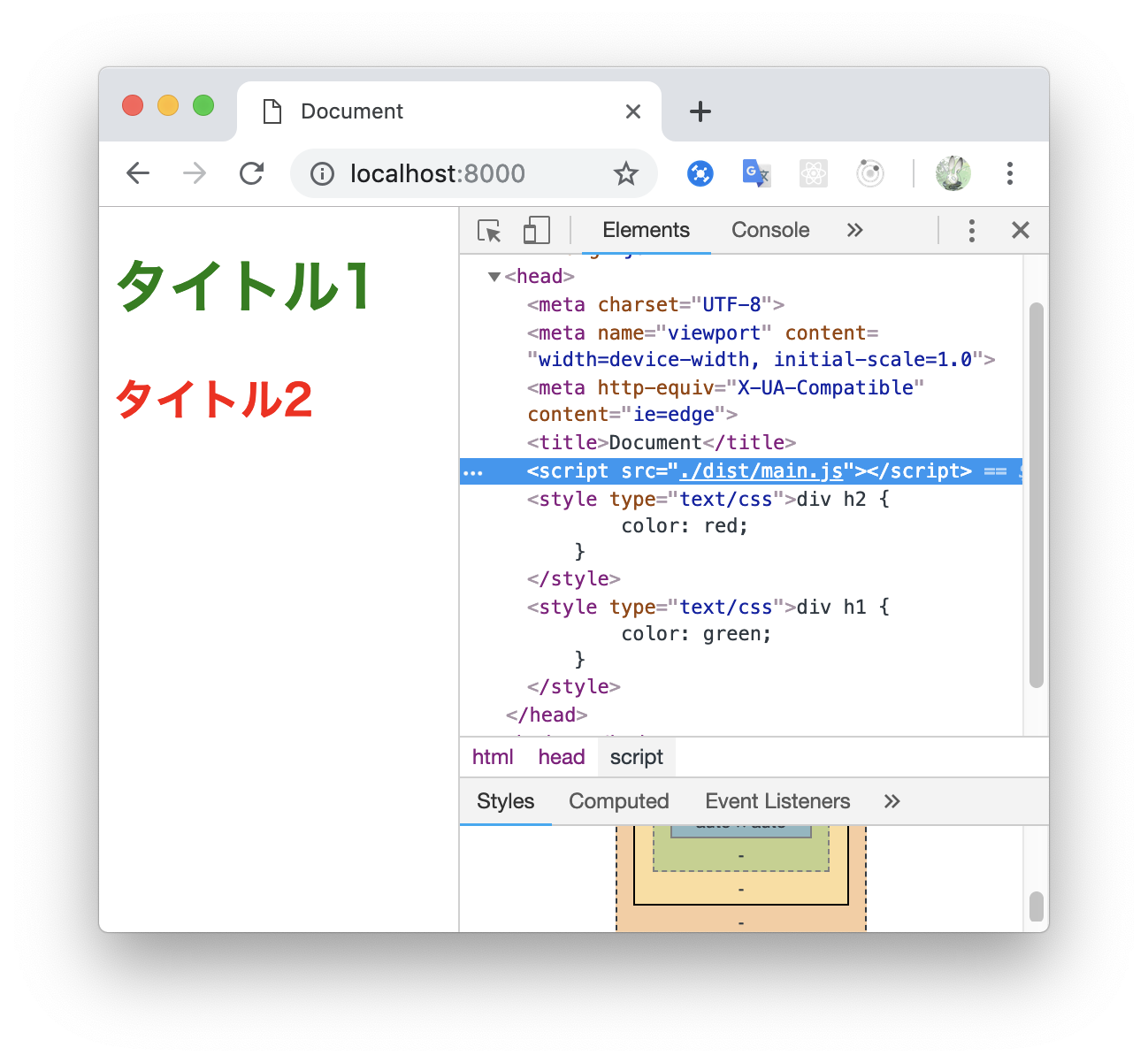1148x1063 pixels.
Task: Open the Google Translate extension
Action: 756,173
